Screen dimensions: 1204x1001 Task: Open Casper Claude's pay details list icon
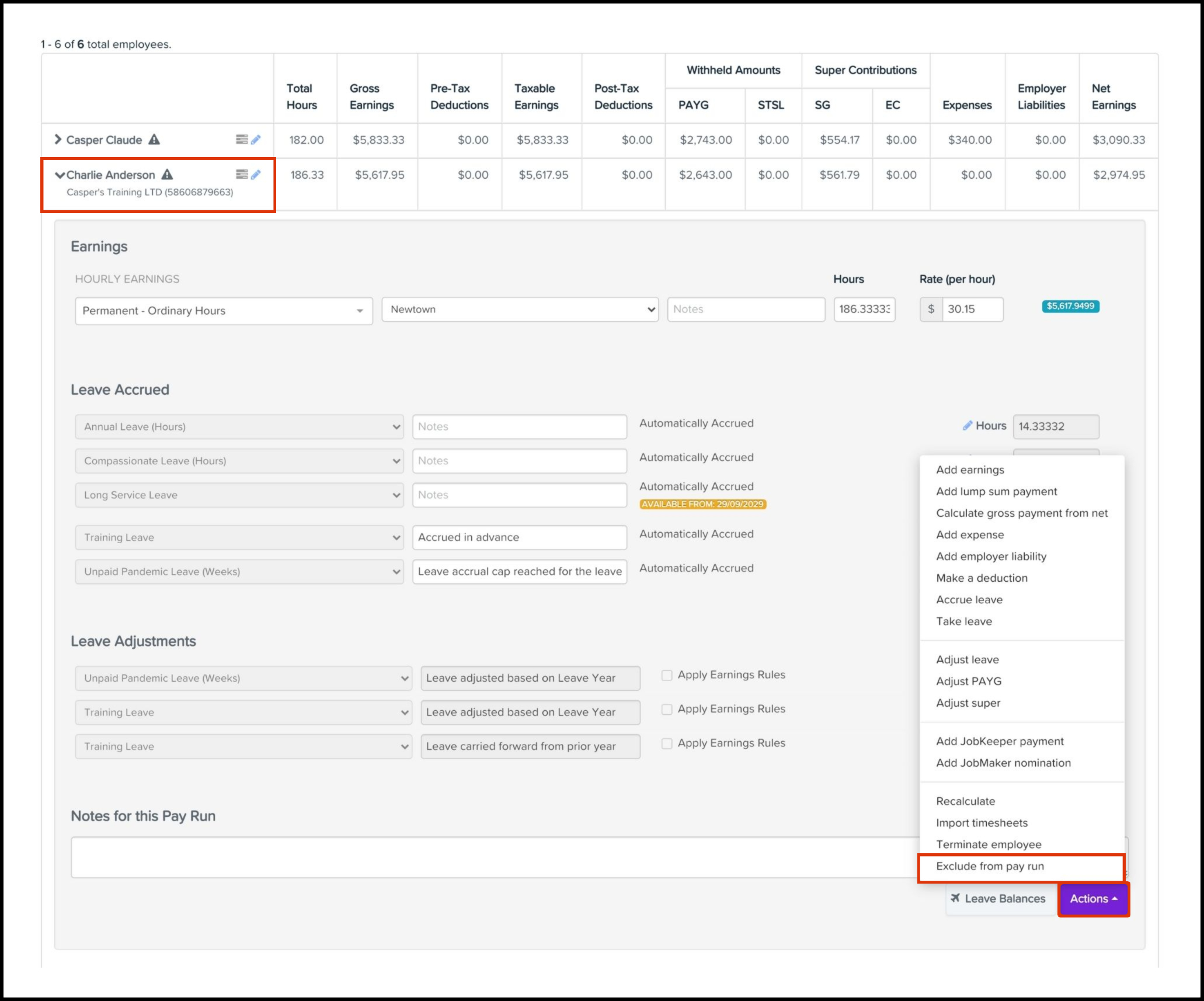pyautogui.click(x=241, y=140)
